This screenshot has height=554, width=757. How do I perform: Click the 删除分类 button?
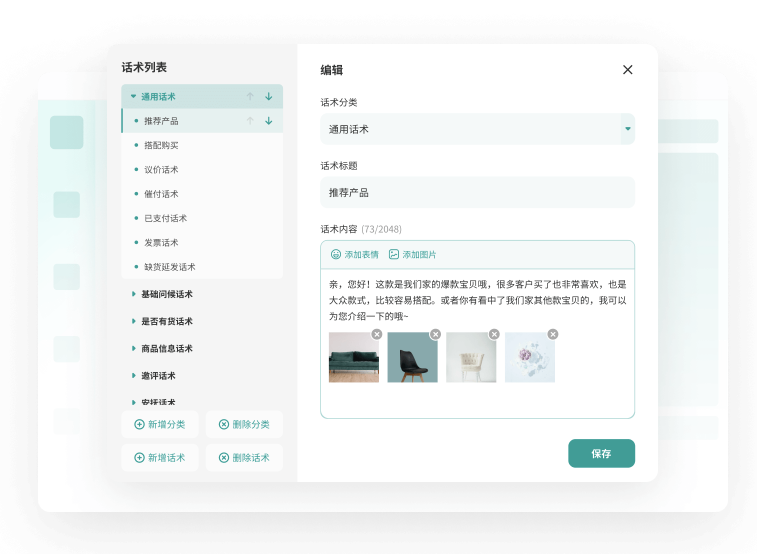tap(244, 424)
